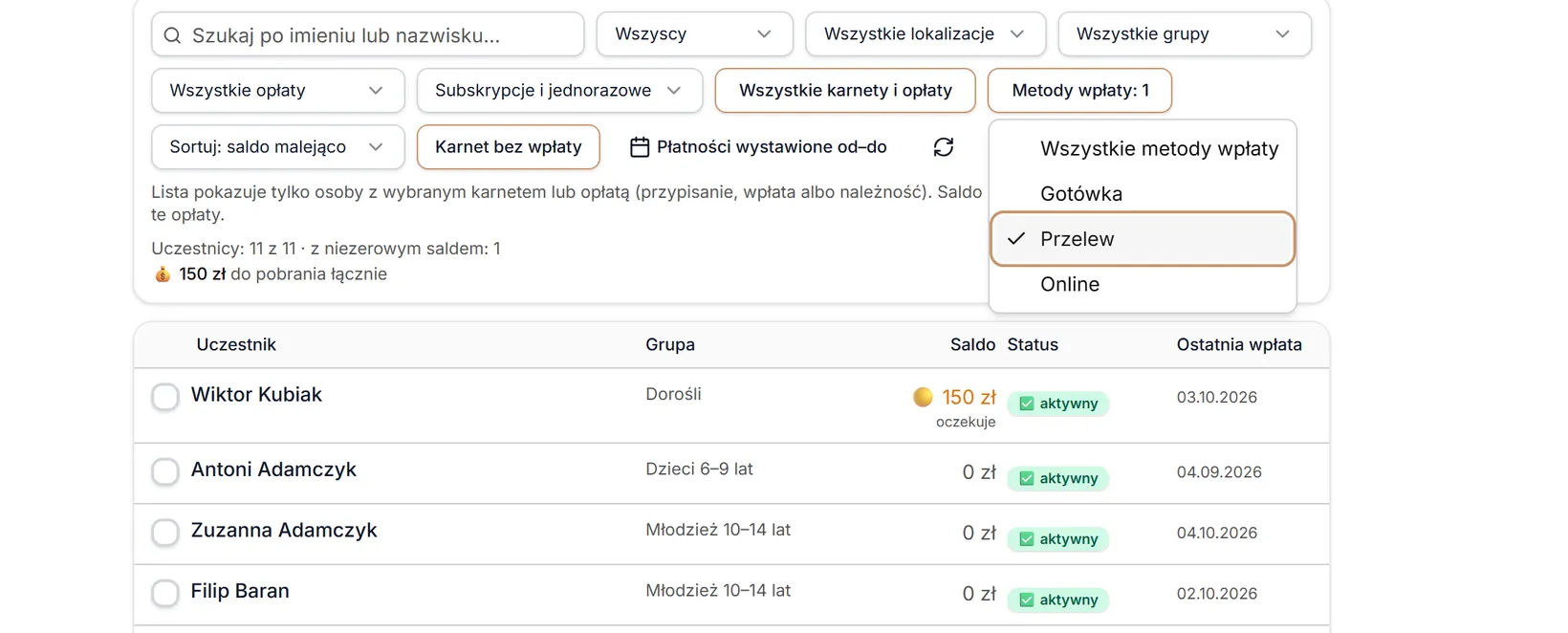Open Antoni Adamczyk's participant entry

point(273,469)
